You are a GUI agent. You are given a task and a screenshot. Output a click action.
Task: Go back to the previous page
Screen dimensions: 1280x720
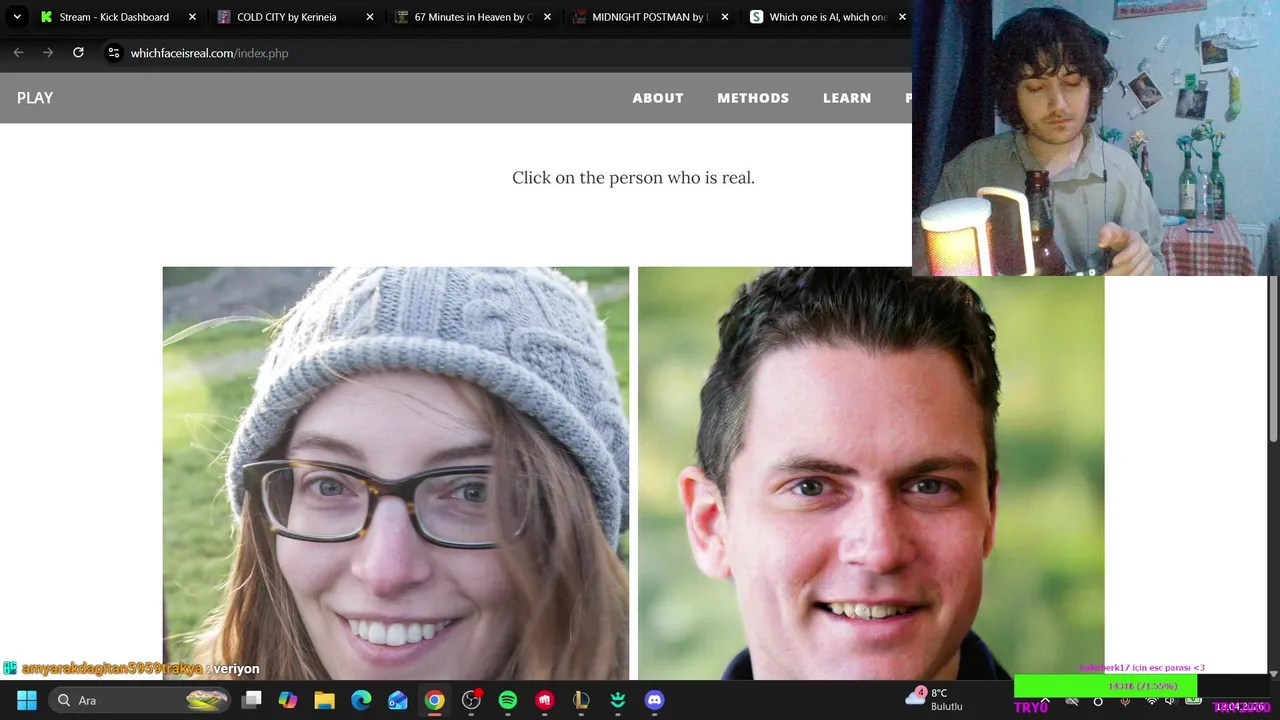[x=18, y=53]
